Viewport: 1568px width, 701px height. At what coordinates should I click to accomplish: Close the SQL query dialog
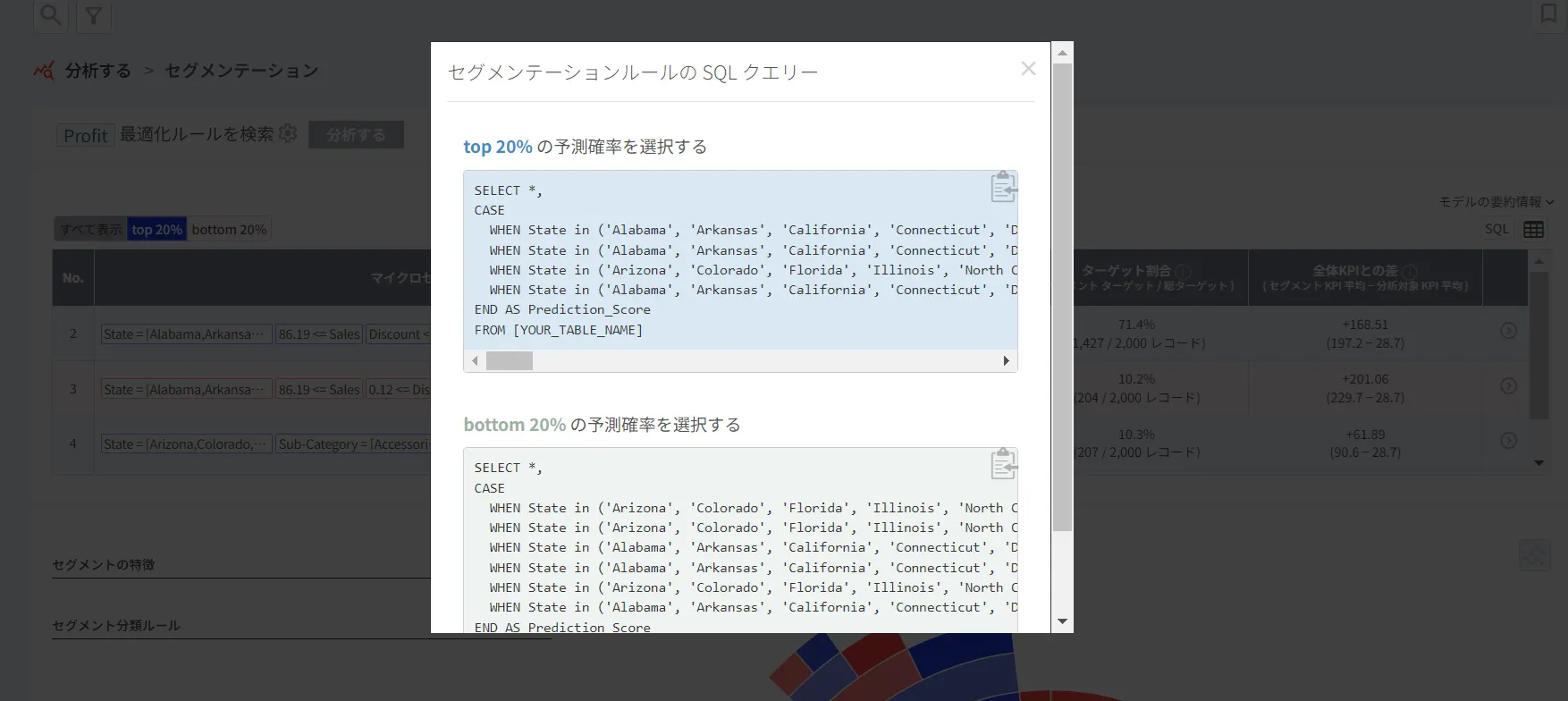(1028, 69)
